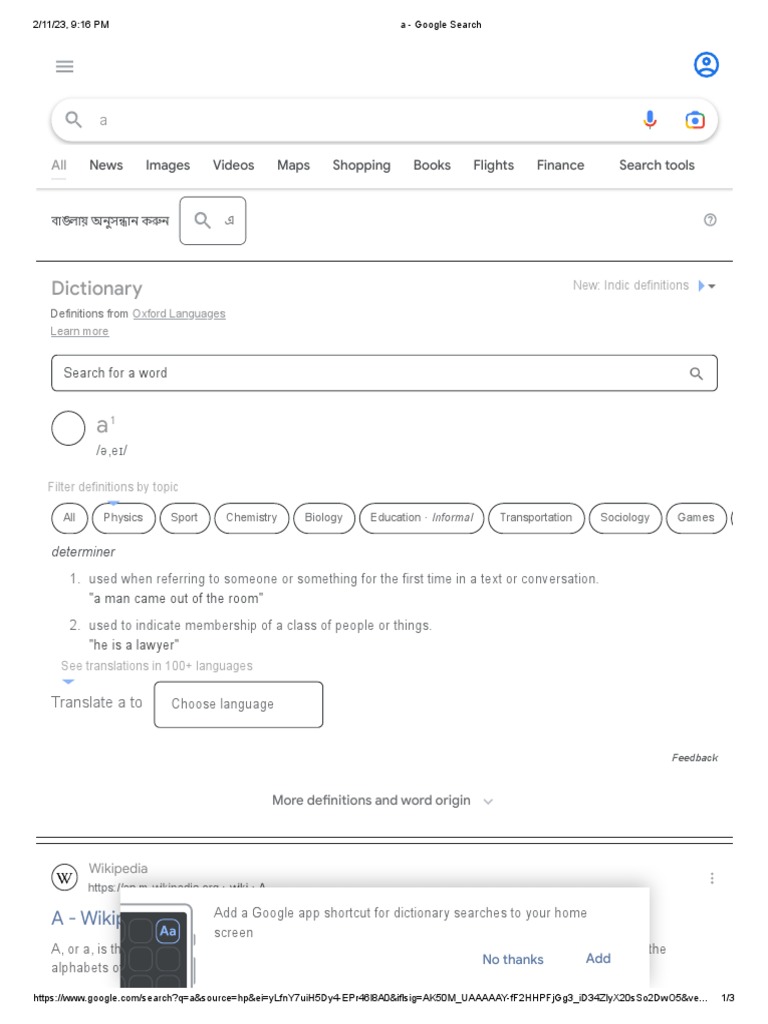Click the magnifier in dictionary search box
This screenshot has width=768, height=1024.
697,373
